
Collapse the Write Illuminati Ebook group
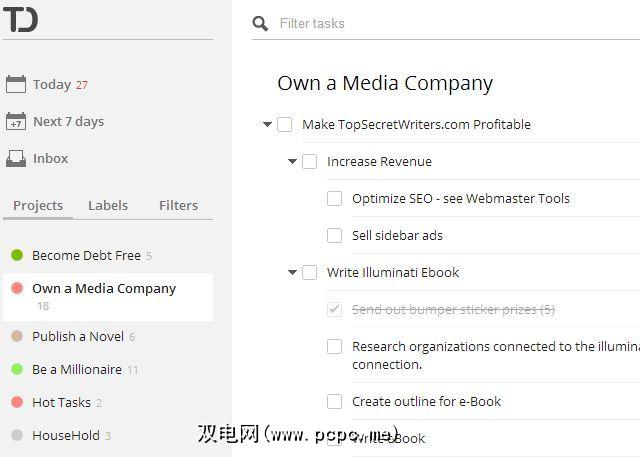pyautogui.click(x=293, y=272)
